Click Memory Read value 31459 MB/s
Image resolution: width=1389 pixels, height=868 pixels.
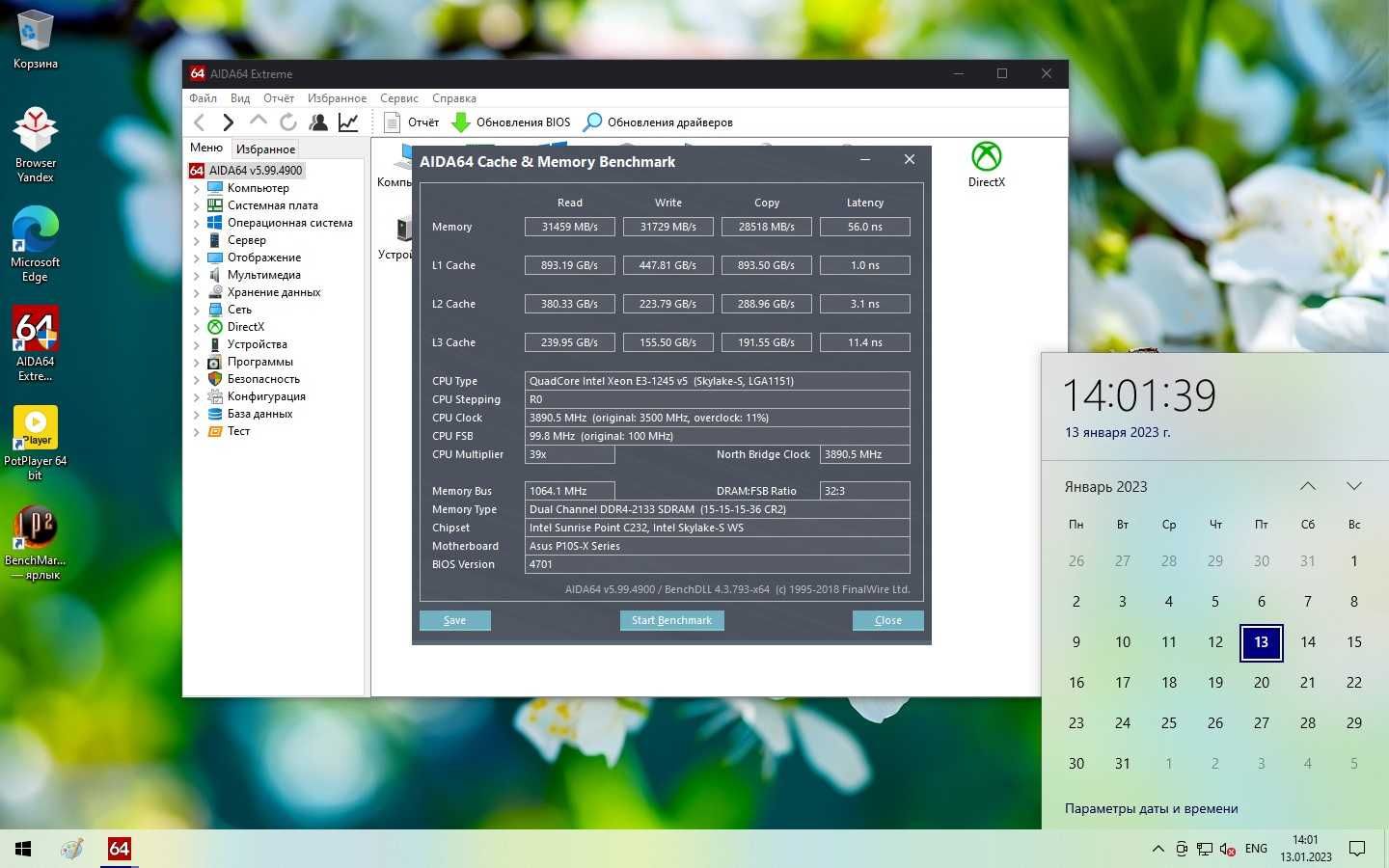click(x=569, y=227)
